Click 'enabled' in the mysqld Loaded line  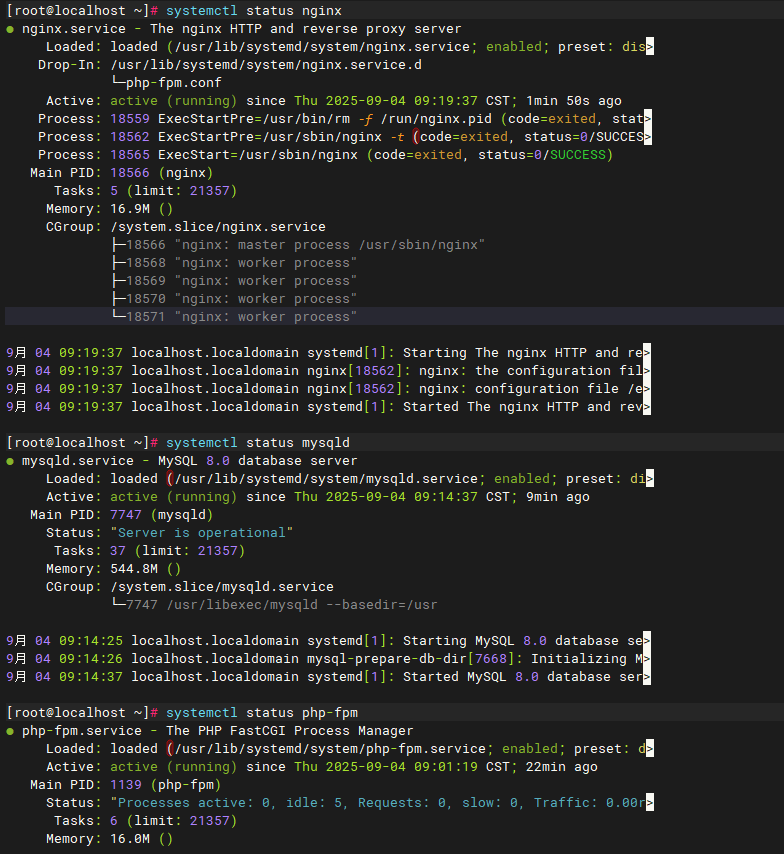click(522, 479)
